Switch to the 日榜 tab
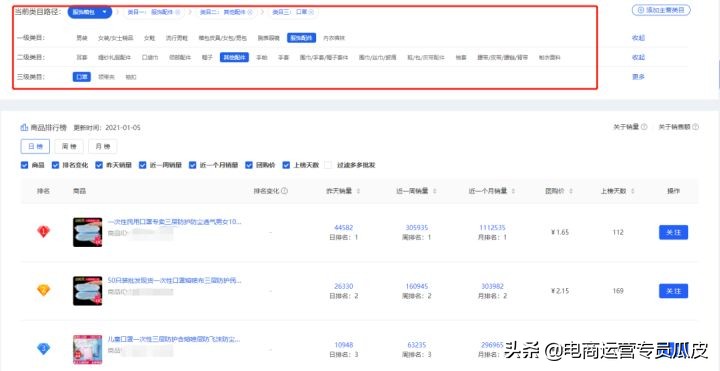 tap(35, 146)
